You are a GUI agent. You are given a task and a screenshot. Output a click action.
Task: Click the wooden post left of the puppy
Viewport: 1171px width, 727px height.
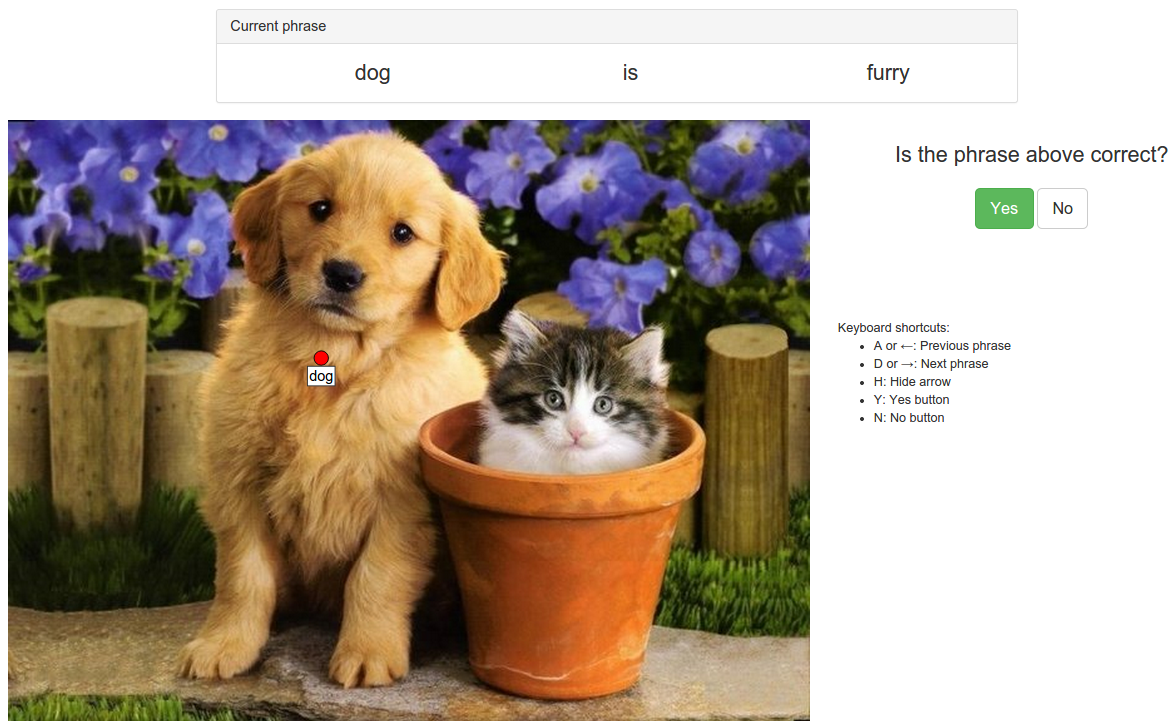97,410
